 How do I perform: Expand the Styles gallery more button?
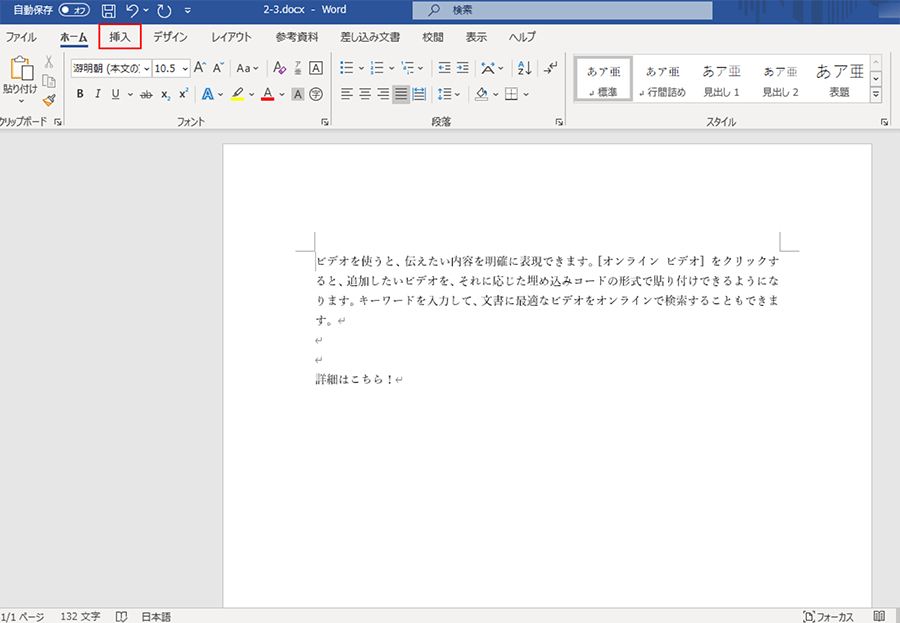[x=876, y=94]
